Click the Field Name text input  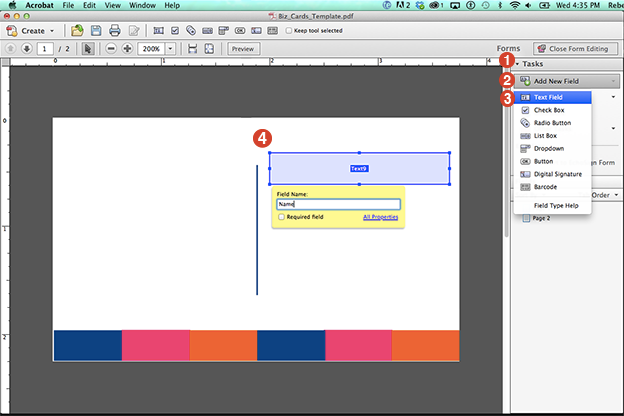point(337,204)
